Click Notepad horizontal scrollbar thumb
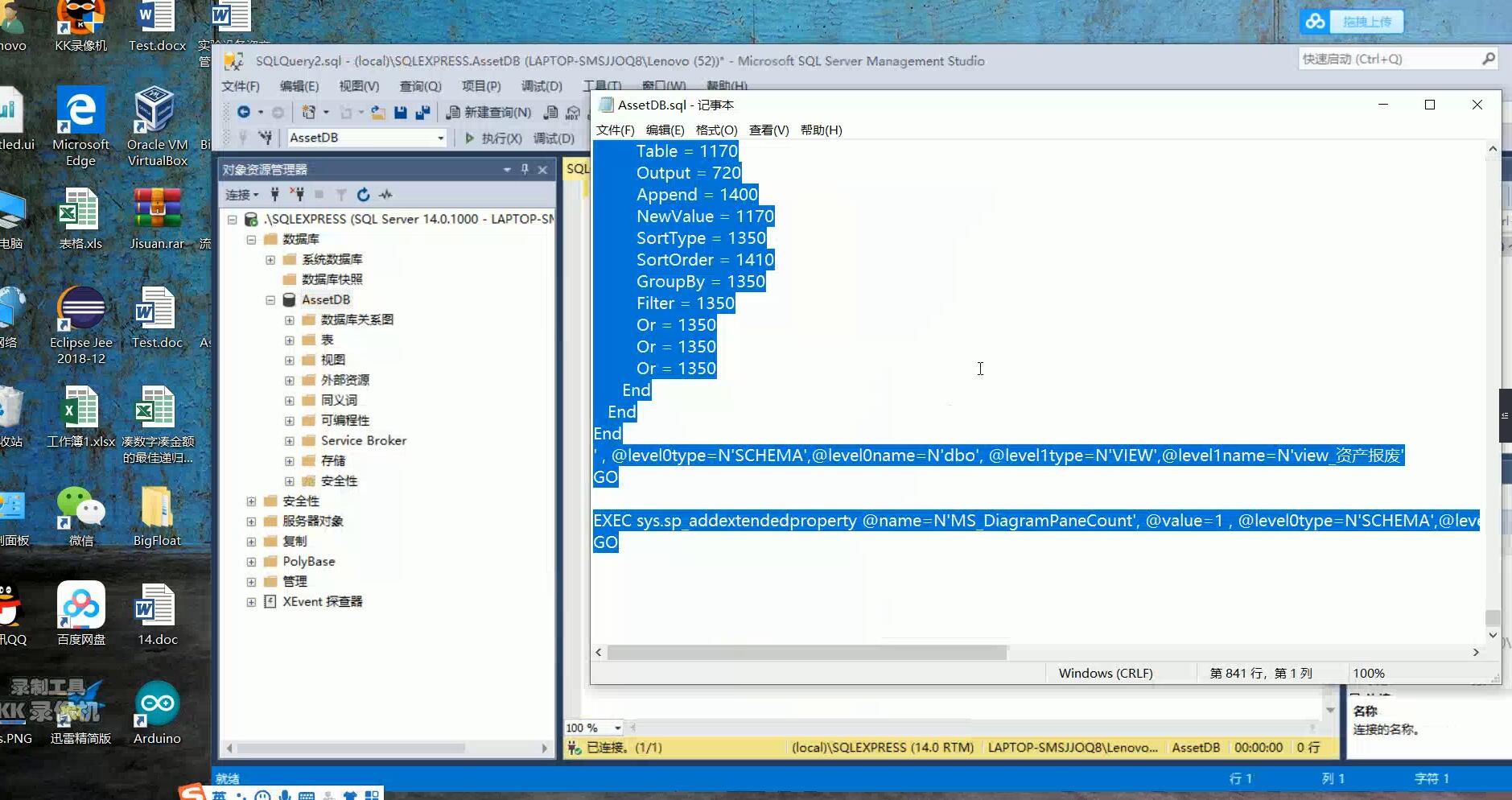 [x=807, y=652]
